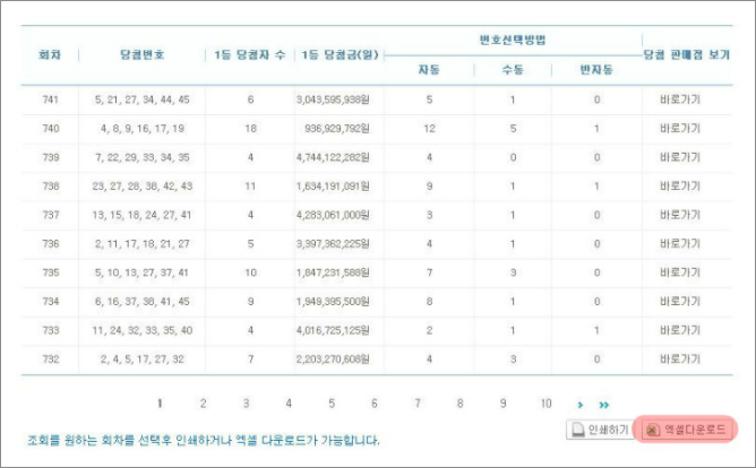Image resolution: width=756 pixels, height=468 pixels.
Task: Select round number 737 cell
Action: 51,215
